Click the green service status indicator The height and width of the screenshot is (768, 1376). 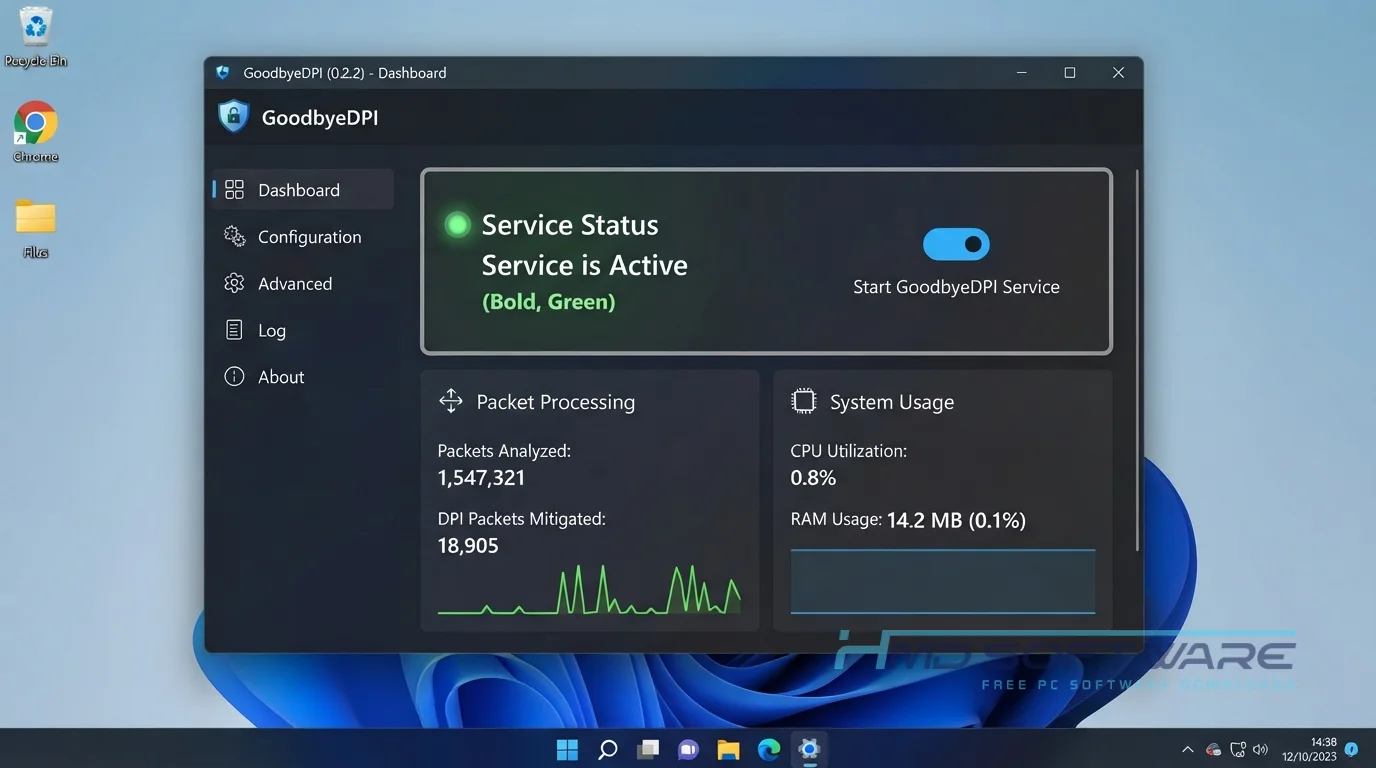pos(457,225)
